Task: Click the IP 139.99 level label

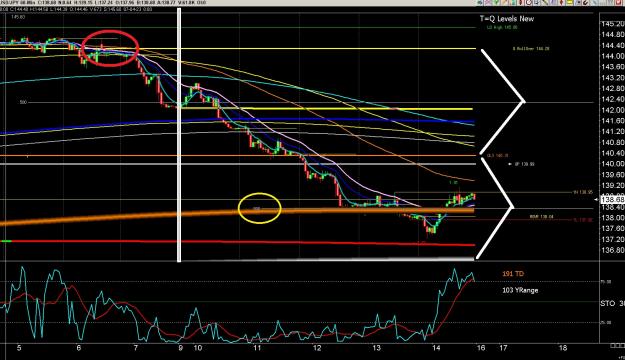Action: (524, 164)
